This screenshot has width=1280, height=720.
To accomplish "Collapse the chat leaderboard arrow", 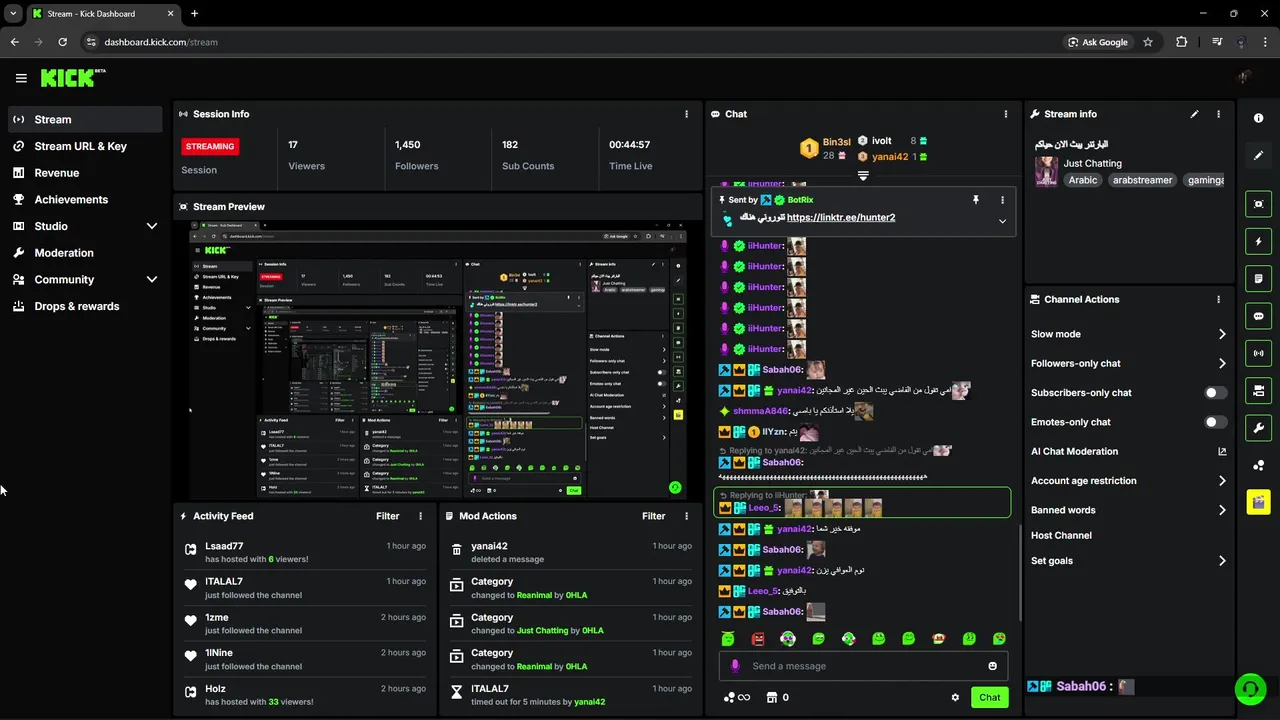I will pyautogui.click(x=863, y=176).
